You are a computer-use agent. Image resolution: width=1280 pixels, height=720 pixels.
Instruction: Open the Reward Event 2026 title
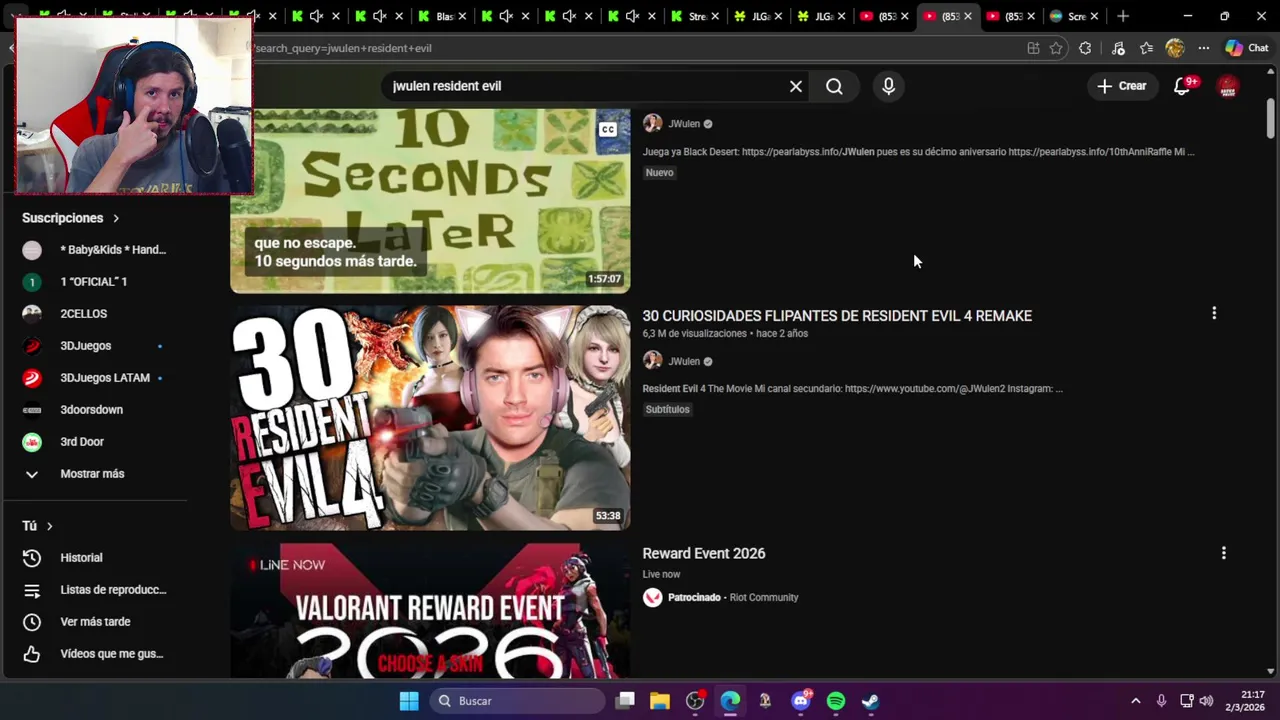[704, 553]
